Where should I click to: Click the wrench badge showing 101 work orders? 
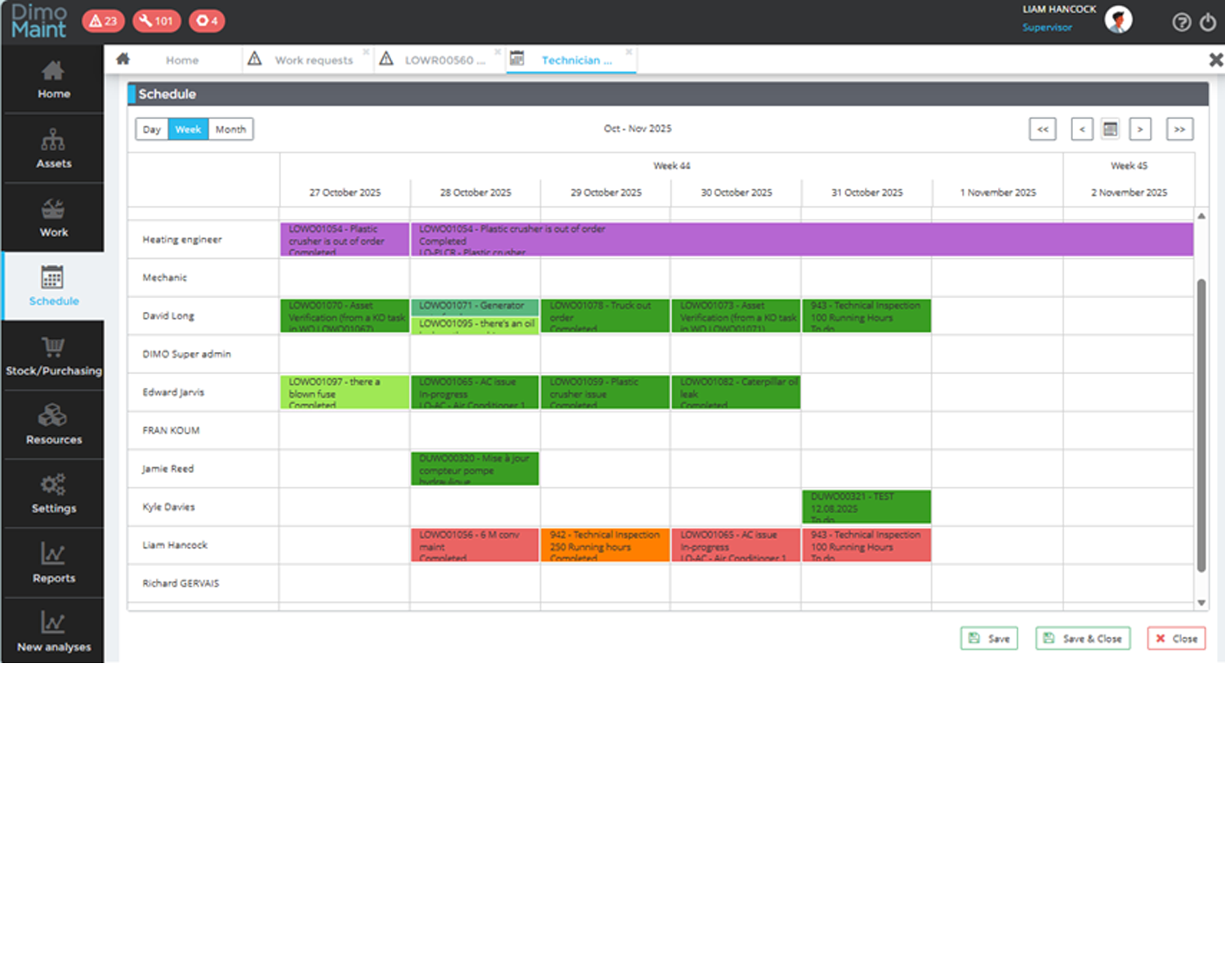click(156, 20)
